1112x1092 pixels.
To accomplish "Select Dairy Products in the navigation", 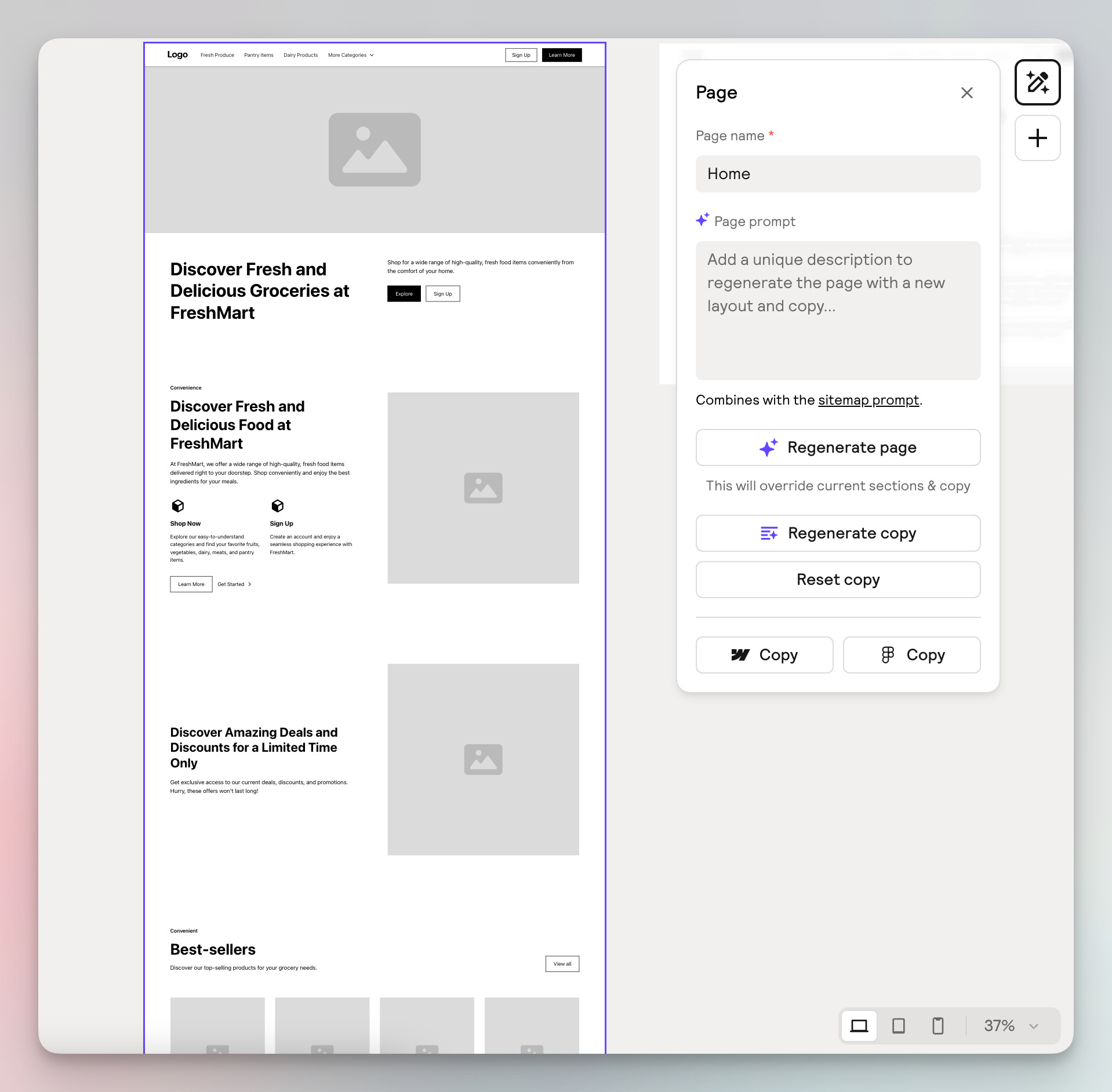I will click(300, 54).
